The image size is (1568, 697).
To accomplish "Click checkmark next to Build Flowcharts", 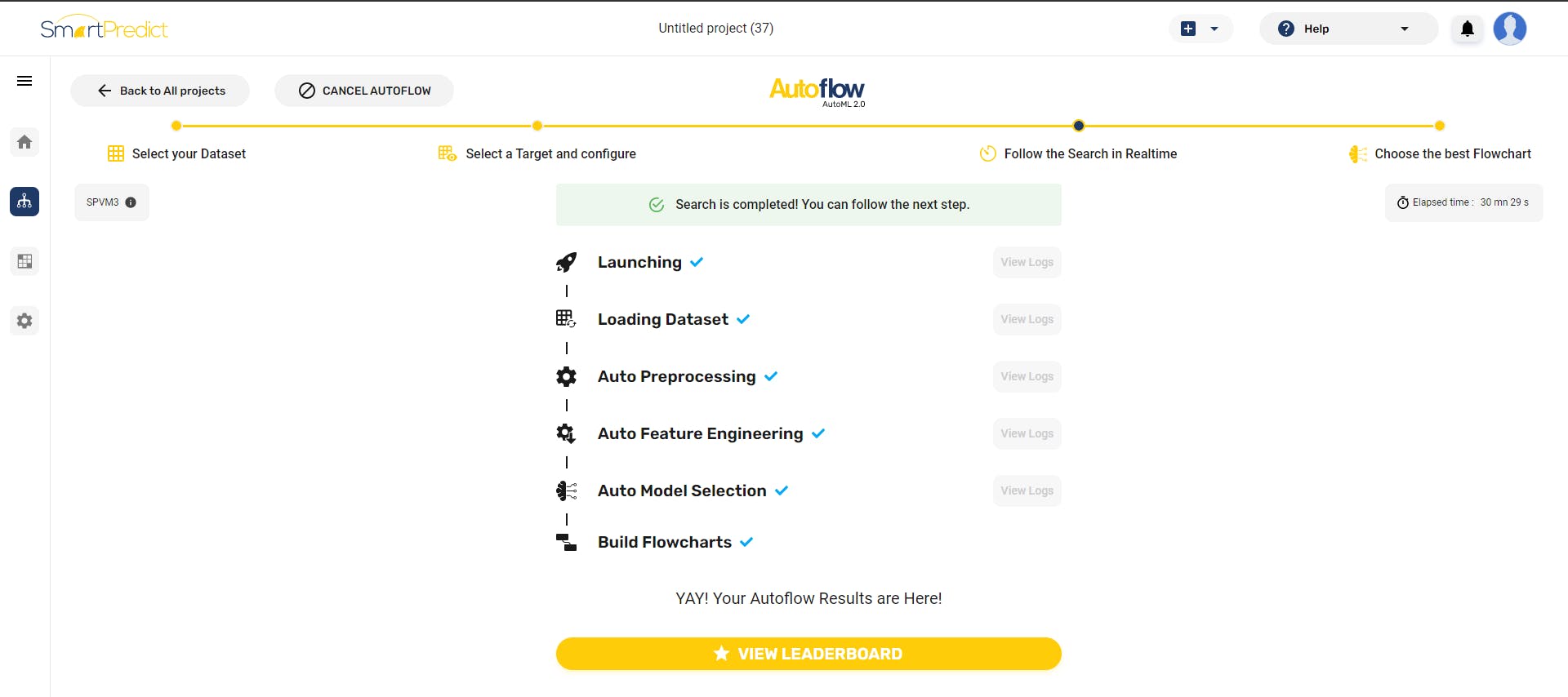I will [x=746, y=542].
